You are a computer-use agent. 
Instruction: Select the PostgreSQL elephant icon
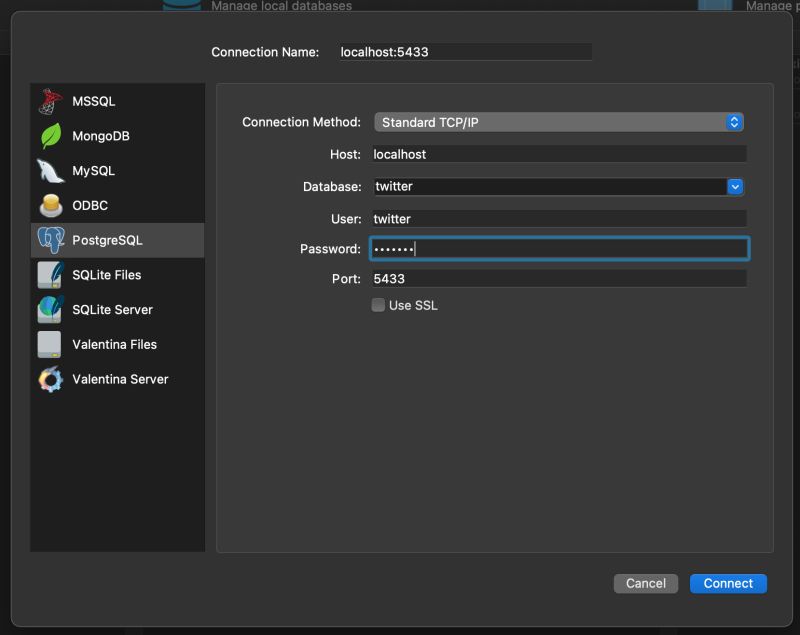coord(50,240)
